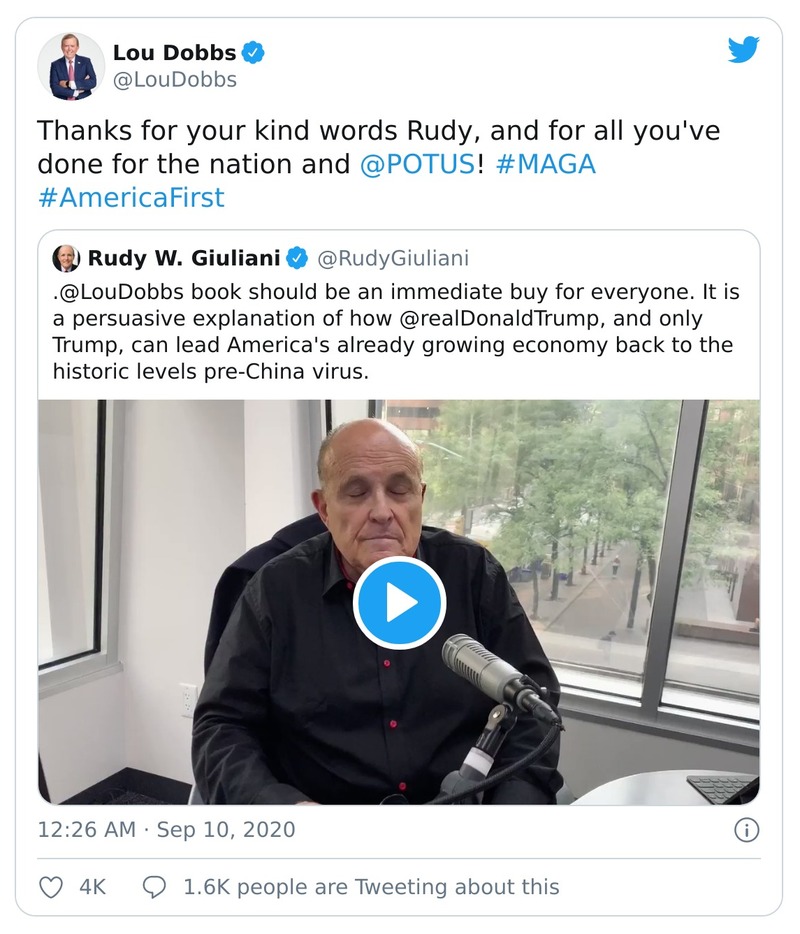Like the tweet with the heart icon
Viewport: 800px width, 934px height.
(x=50, y=886)
